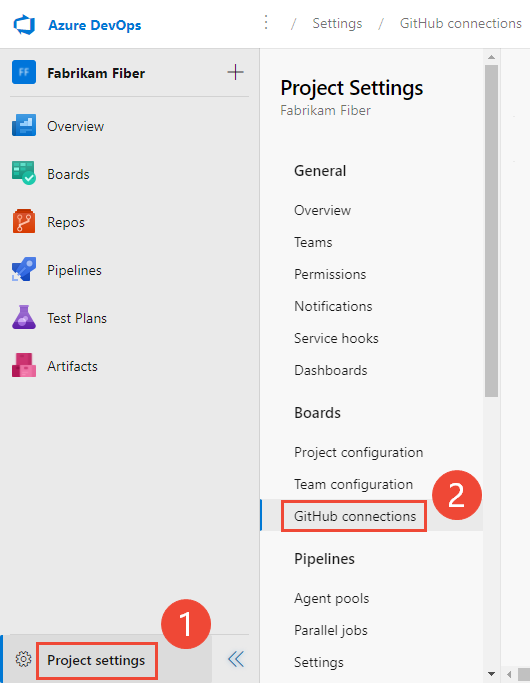Viewport: 530px width, 684px height.
Task: Click the Test Plans flask icon
Action: (24, 318)
